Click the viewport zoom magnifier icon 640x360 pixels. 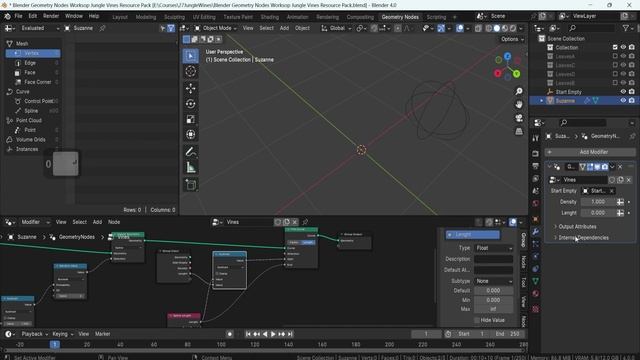click(x=519, y=91)
